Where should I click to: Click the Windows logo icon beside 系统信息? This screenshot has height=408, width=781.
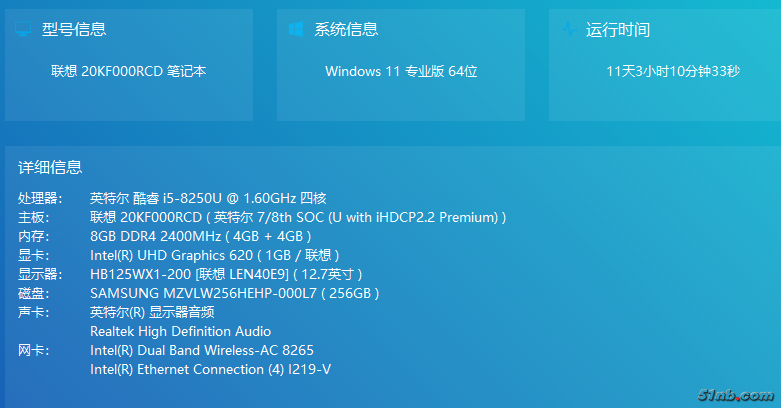296,30
